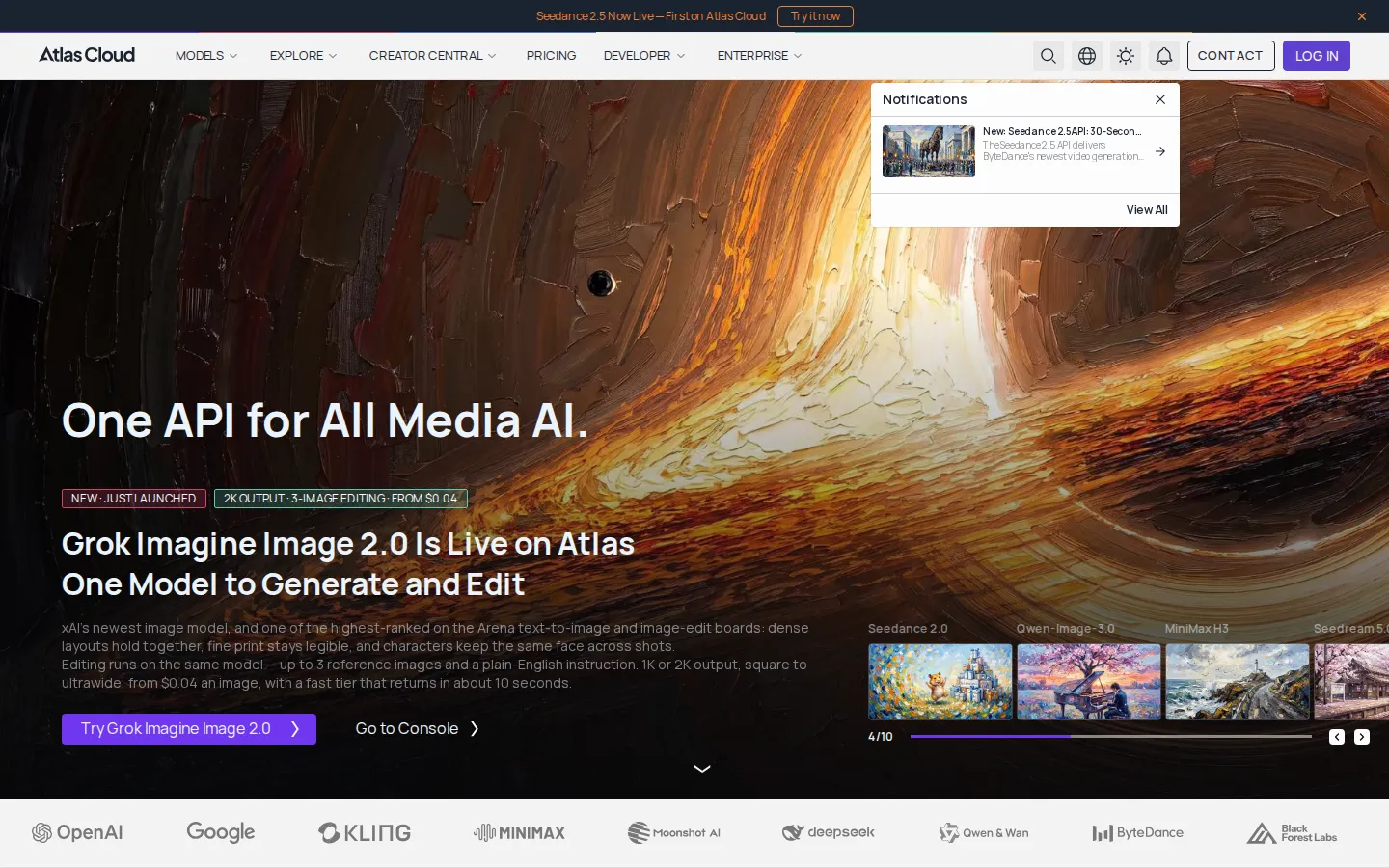Click the Moonshot AI partner logo
This screenshot has height=868, width=1389.
(x=674, y=832)
